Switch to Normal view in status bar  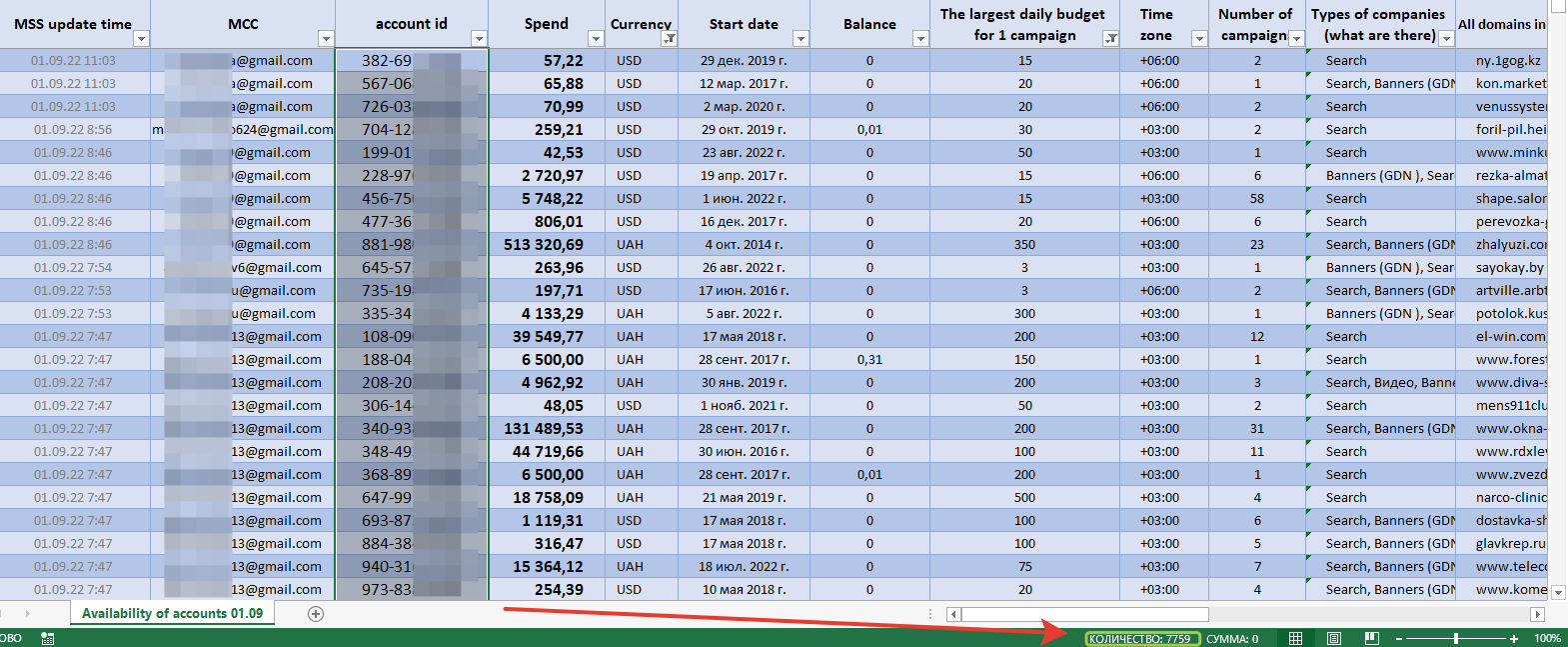(x=1295, y=638)
